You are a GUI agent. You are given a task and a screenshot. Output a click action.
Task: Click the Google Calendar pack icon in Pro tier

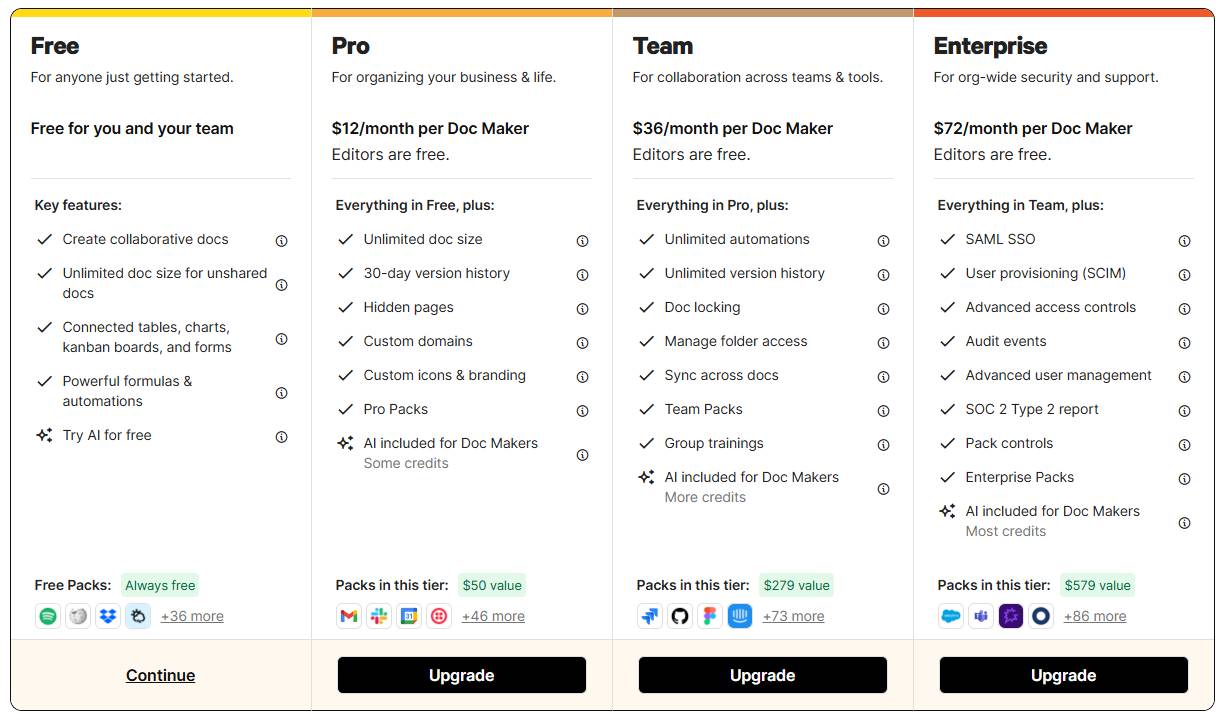pyautogui.click(x=408, y=616)
